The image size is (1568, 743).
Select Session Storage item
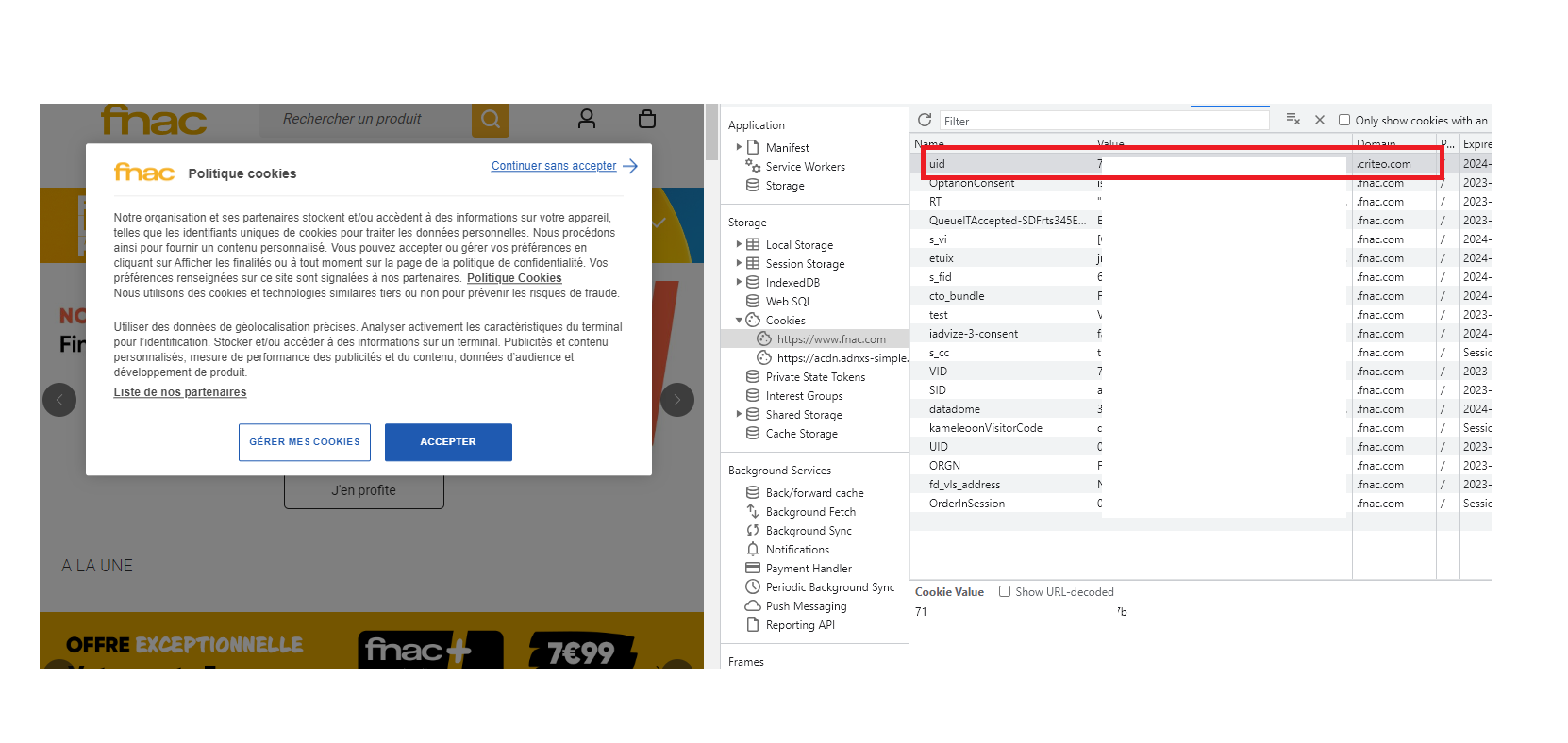point(805,264)
